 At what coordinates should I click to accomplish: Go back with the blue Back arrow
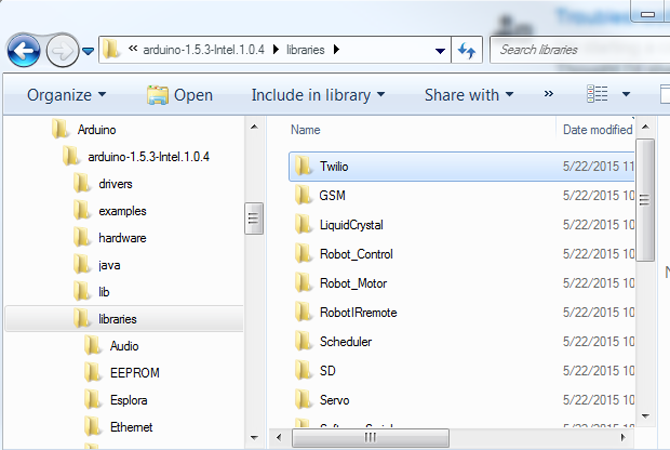point(24,51)
